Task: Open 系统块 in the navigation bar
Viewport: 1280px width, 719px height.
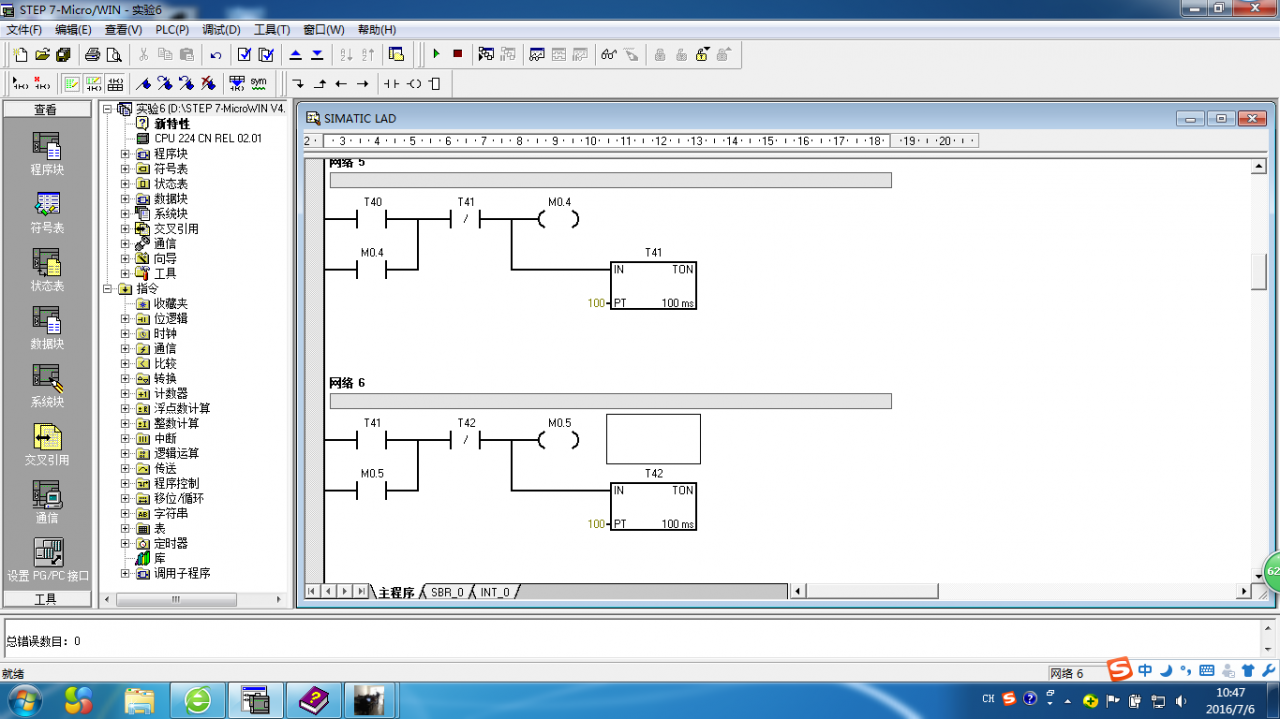Action: [46, 387]
